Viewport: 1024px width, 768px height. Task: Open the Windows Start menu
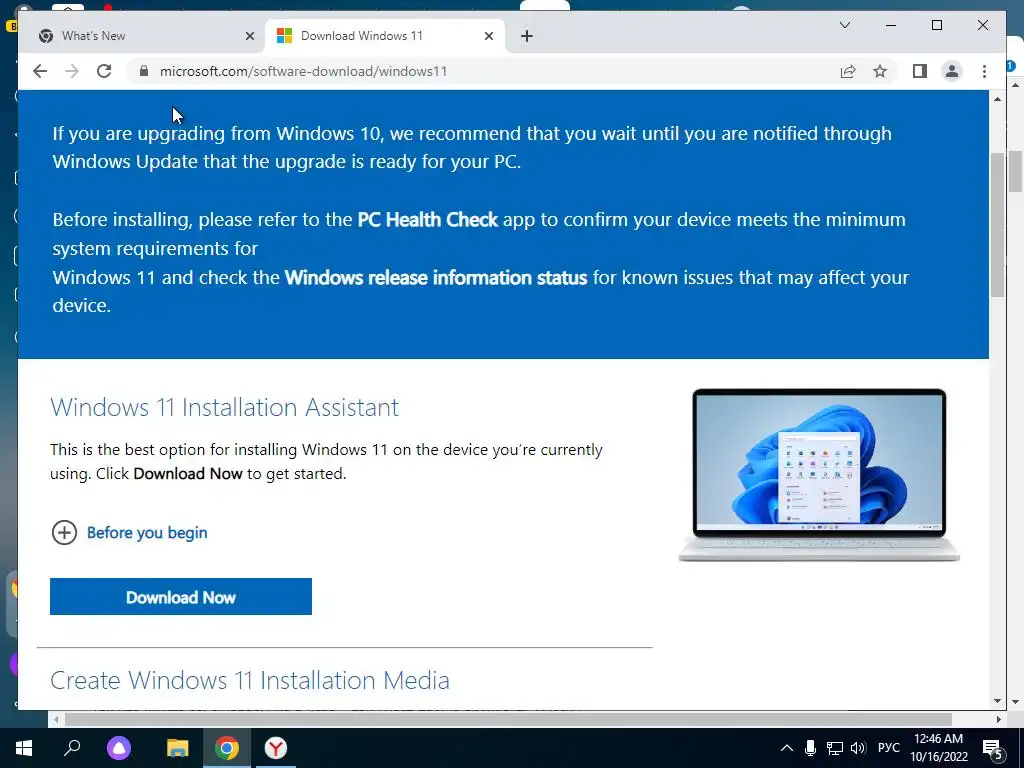point(24,748)
